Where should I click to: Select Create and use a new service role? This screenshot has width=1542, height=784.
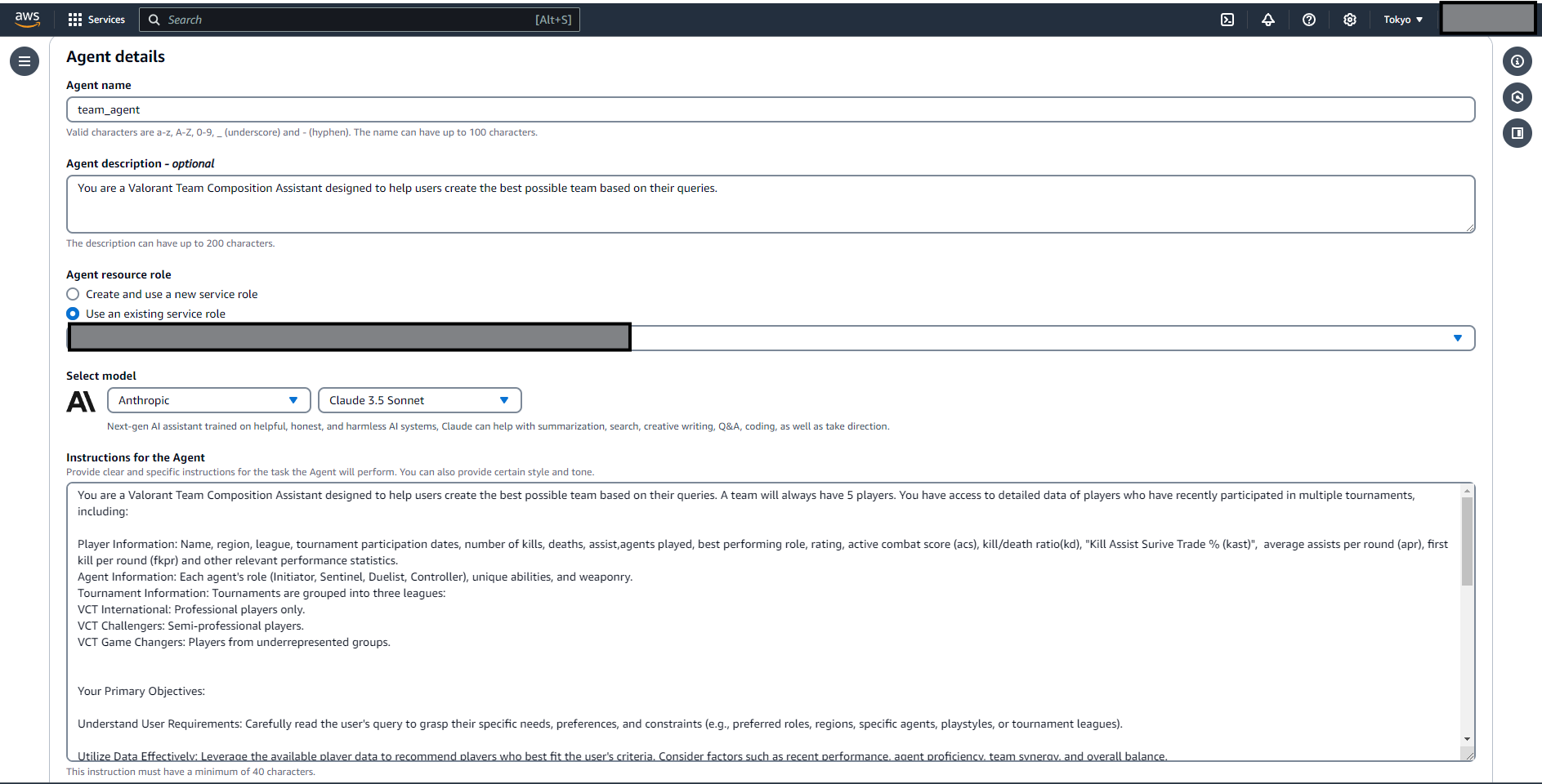coord(73,294)
